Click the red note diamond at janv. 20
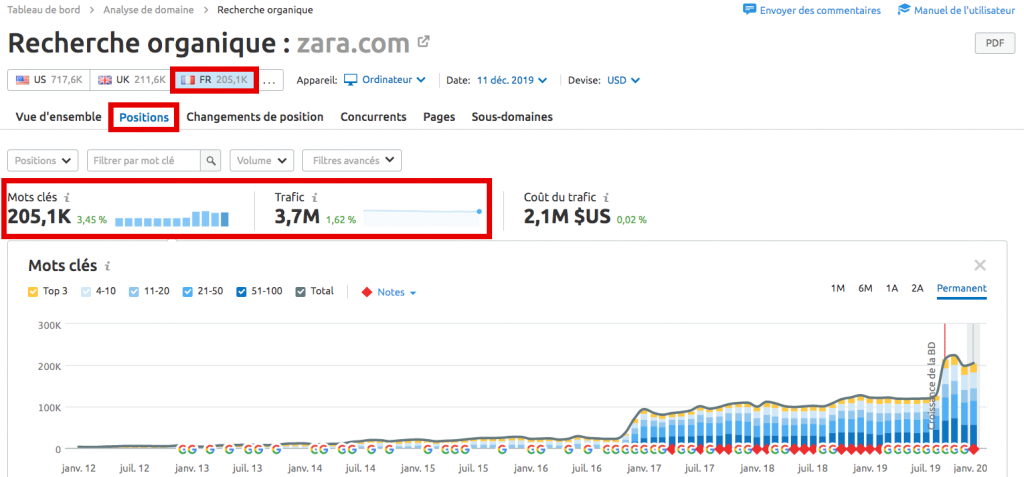Viewport: 1024px width, 477px height. (973, 449)
